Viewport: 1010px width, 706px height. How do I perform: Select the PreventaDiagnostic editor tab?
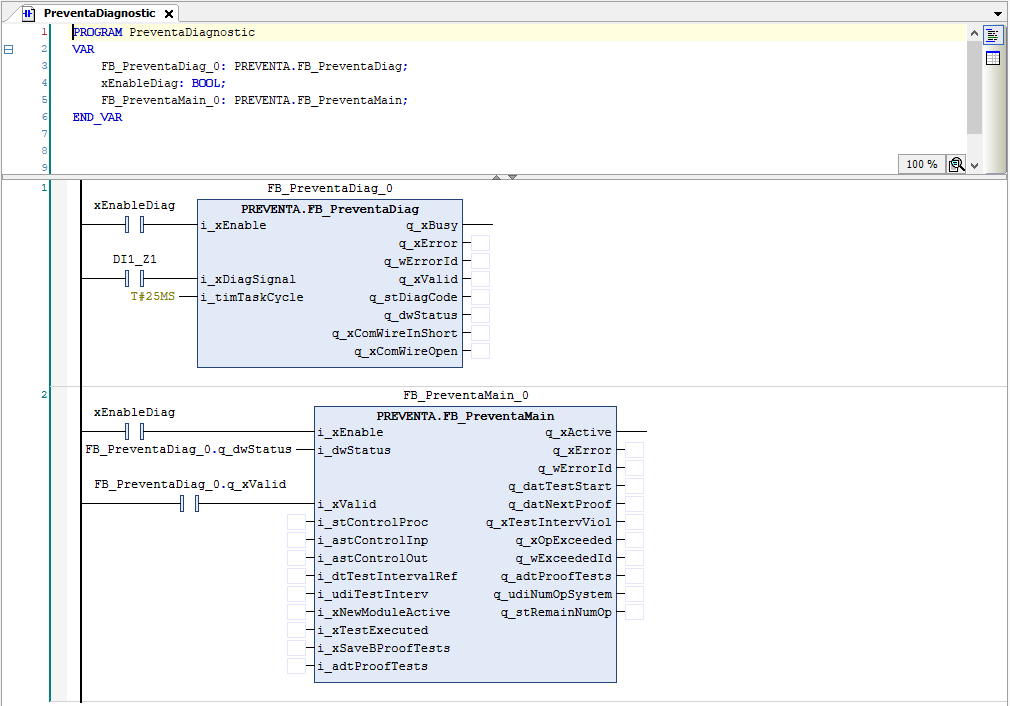[x=99, y=14]
